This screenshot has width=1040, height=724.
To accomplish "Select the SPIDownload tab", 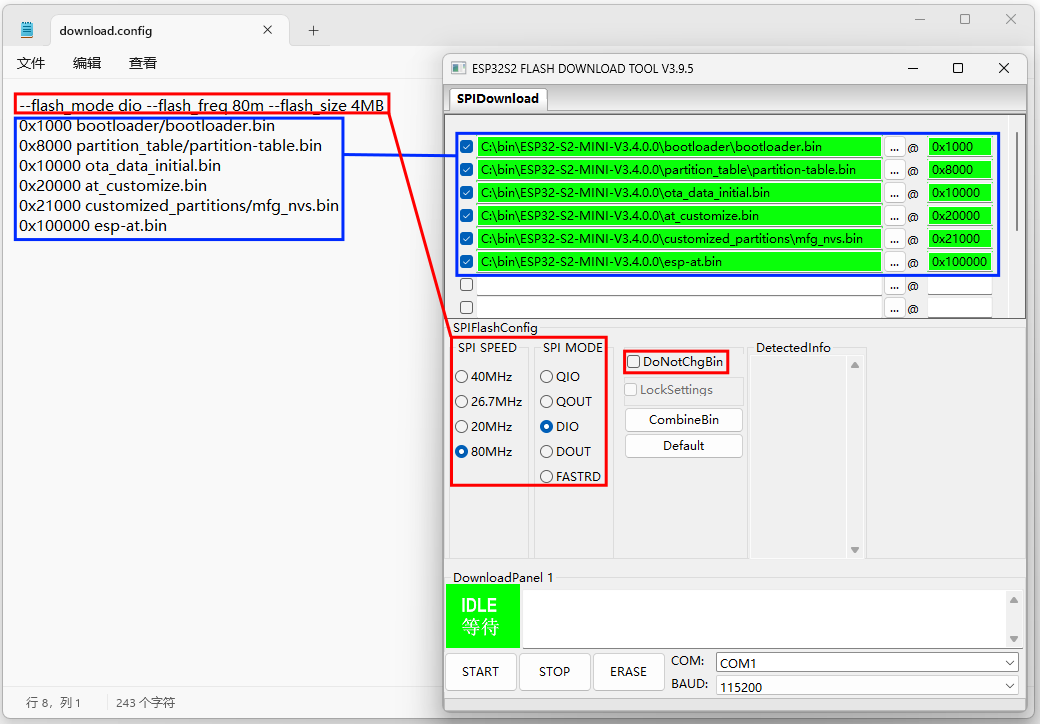I will (497, 99).
